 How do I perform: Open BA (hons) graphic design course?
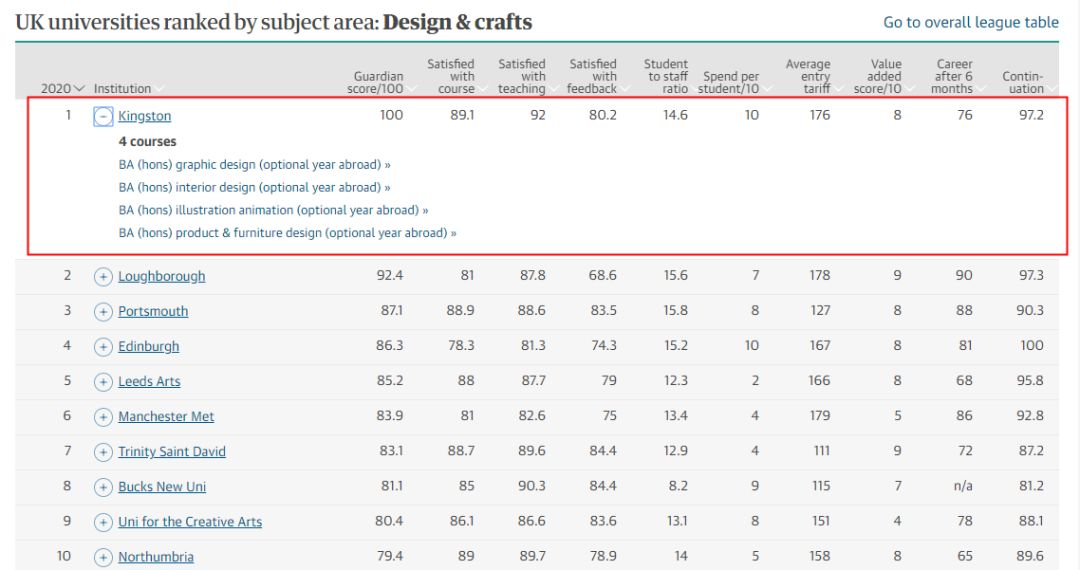click(x=255, y=165)
